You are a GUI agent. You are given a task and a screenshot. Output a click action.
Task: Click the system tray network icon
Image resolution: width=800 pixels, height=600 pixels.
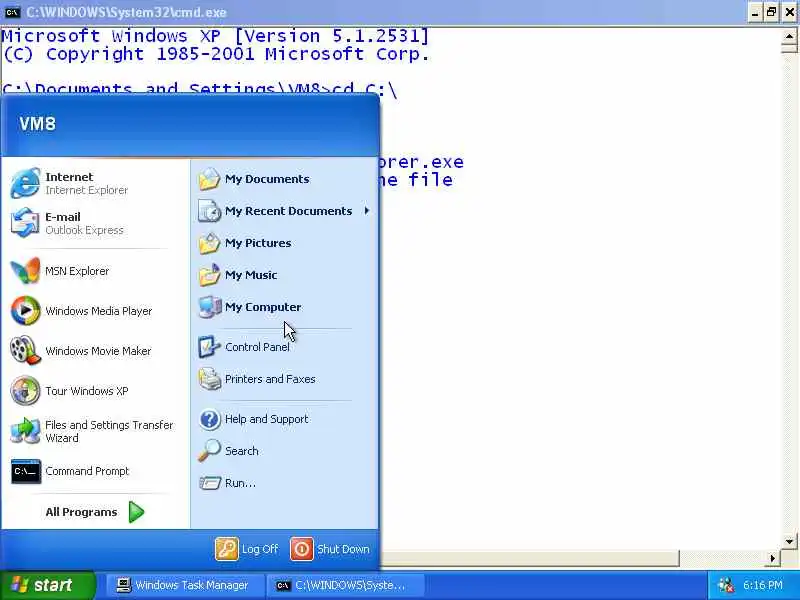(x=726, y=585)
